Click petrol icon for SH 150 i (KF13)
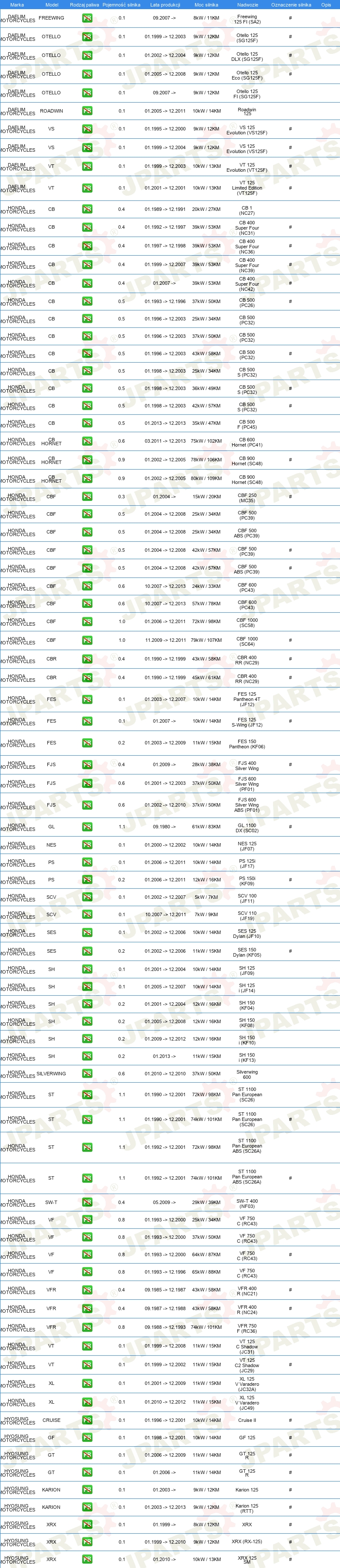340x1568 pixels. click(x=87, y=1057)
